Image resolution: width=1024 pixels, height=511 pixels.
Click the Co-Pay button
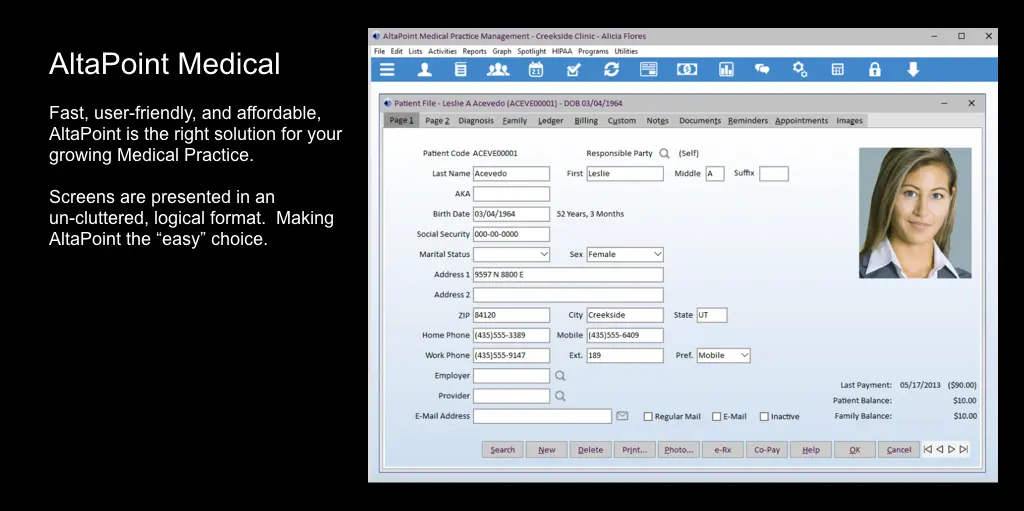point(767,450)
